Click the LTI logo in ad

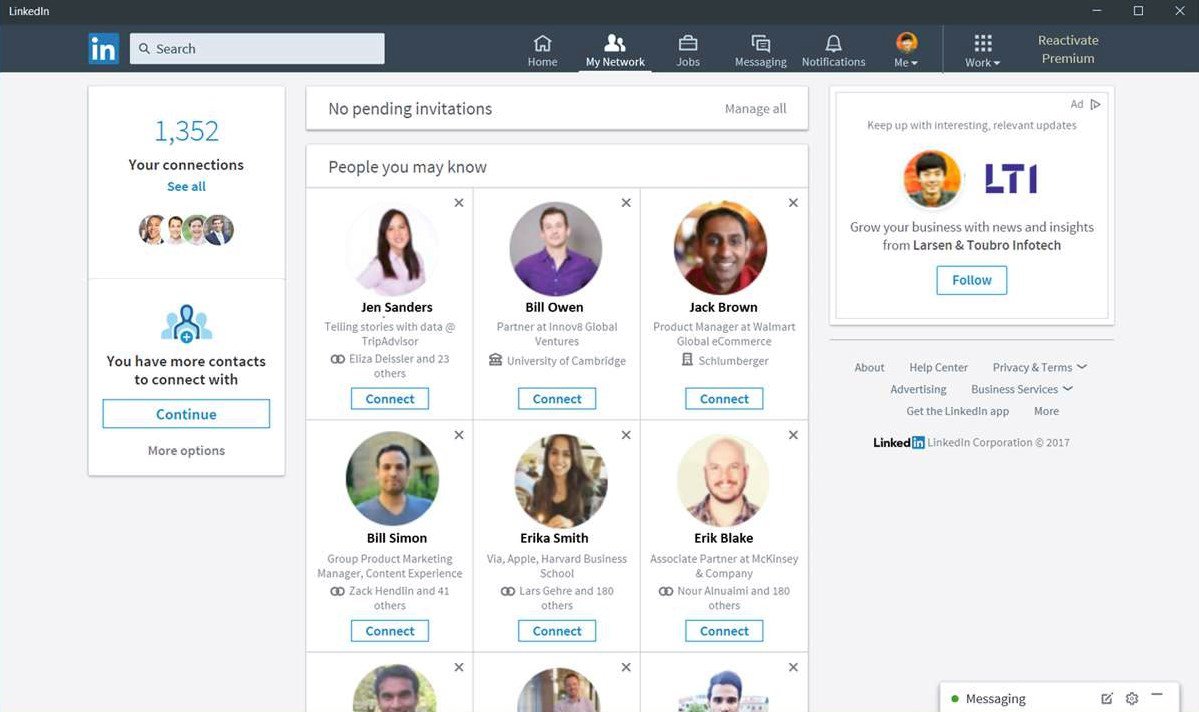pos(1011,179)
